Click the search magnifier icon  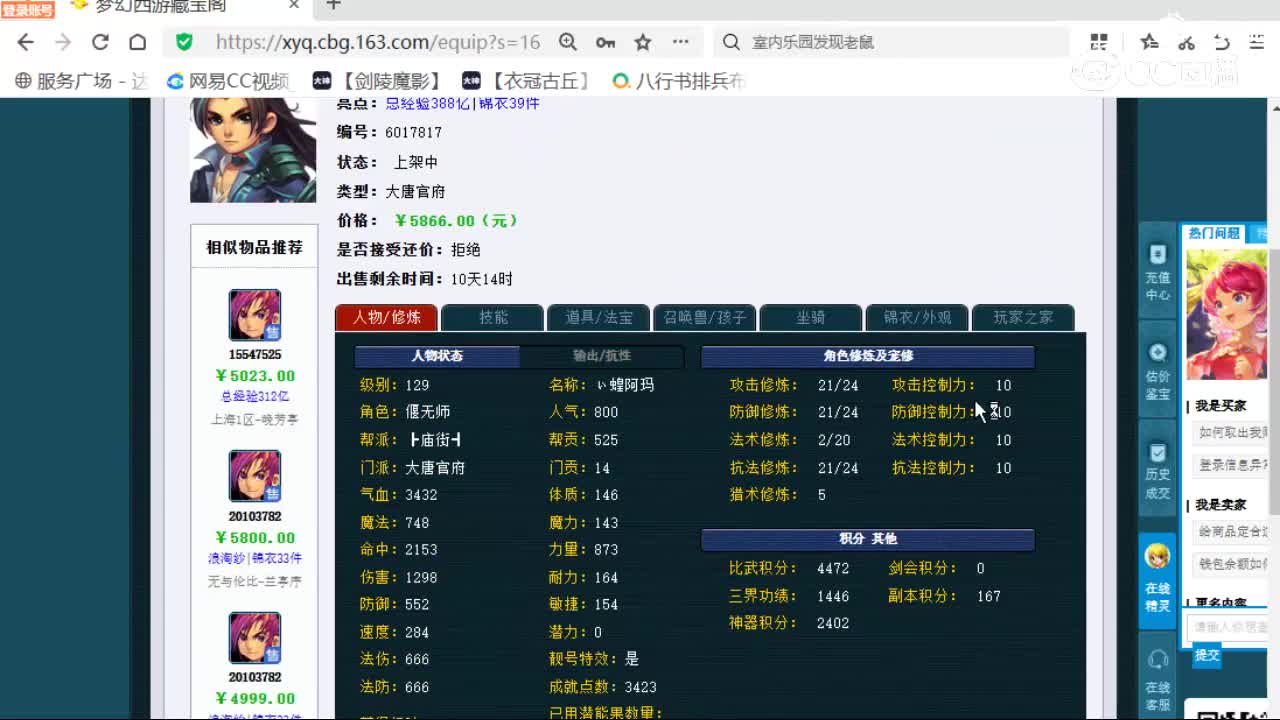pyautogui.click(x=731, y=42)
